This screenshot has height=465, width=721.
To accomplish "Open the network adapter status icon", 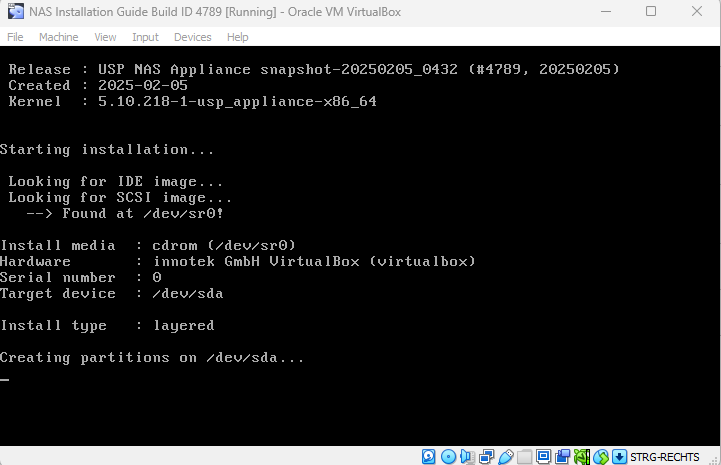I will coord(486,457).
